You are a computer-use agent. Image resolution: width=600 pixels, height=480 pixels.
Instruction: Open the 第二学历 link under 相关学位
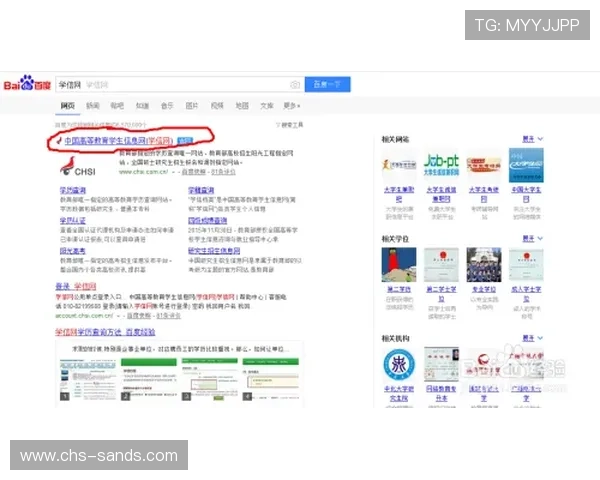pos(399,289)
